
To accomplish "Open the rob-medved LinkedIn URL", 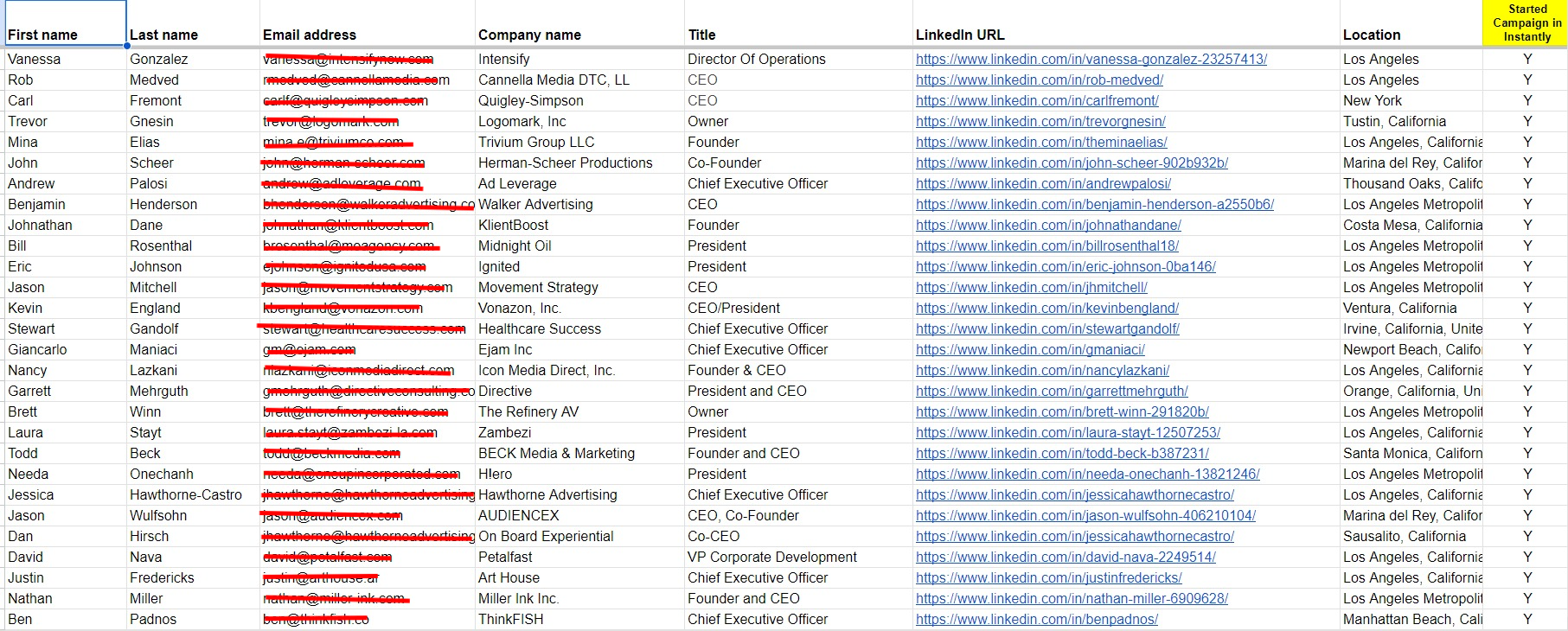I will tap(1039, 80).
